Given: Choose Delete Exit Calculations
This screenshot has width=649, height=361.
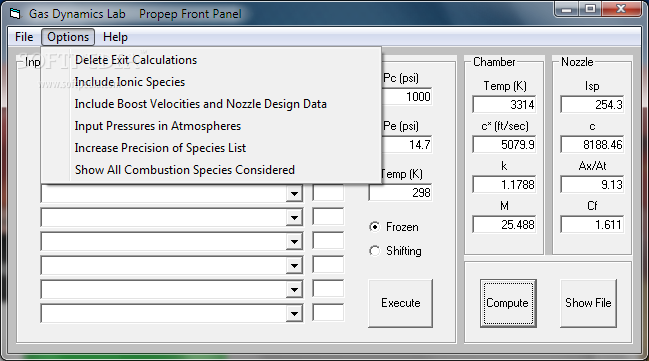Looking at the screenshot, I should click(x=211, y=60).
